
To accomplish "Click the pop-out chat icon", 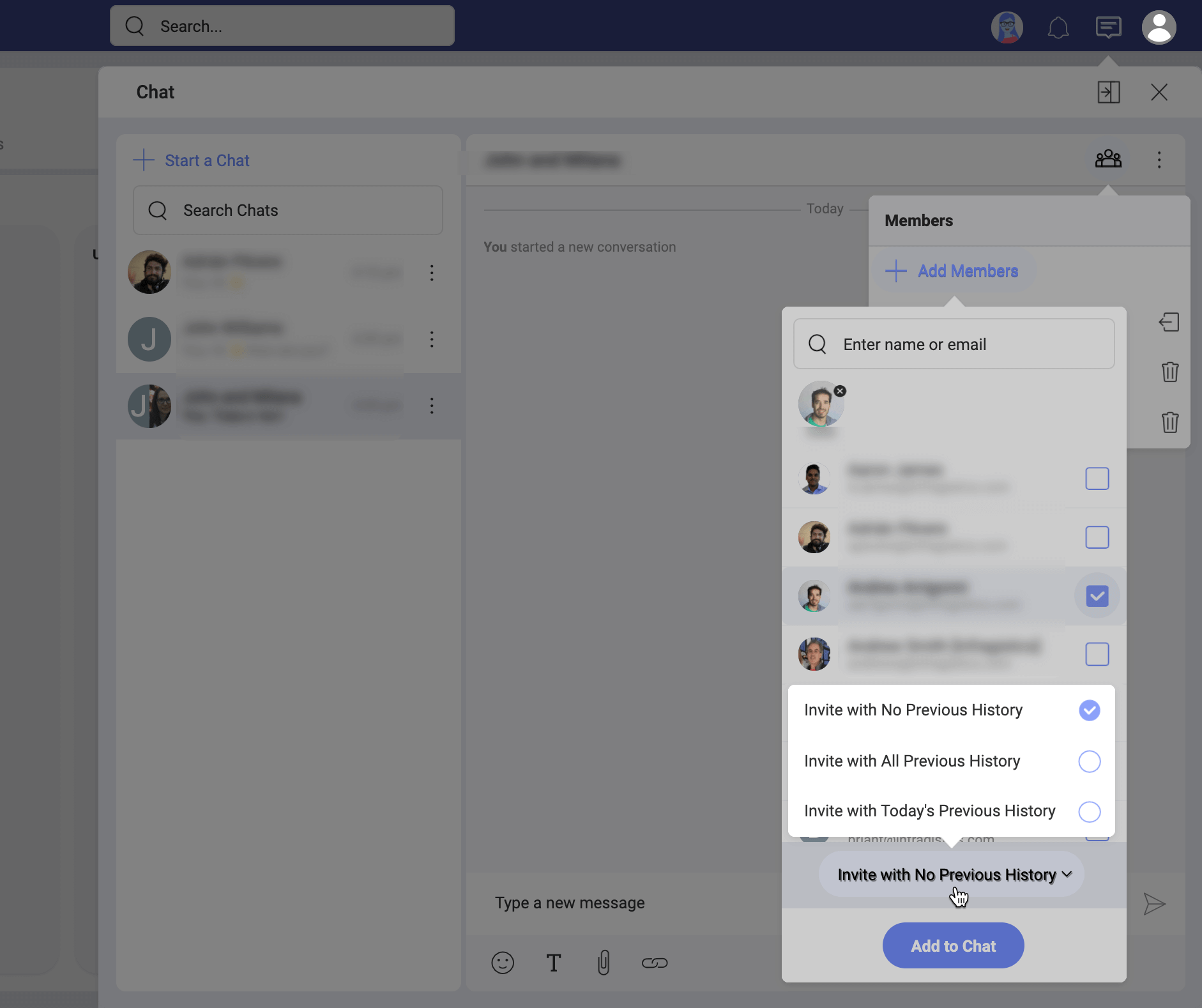I will click(x=1108, y=92).
